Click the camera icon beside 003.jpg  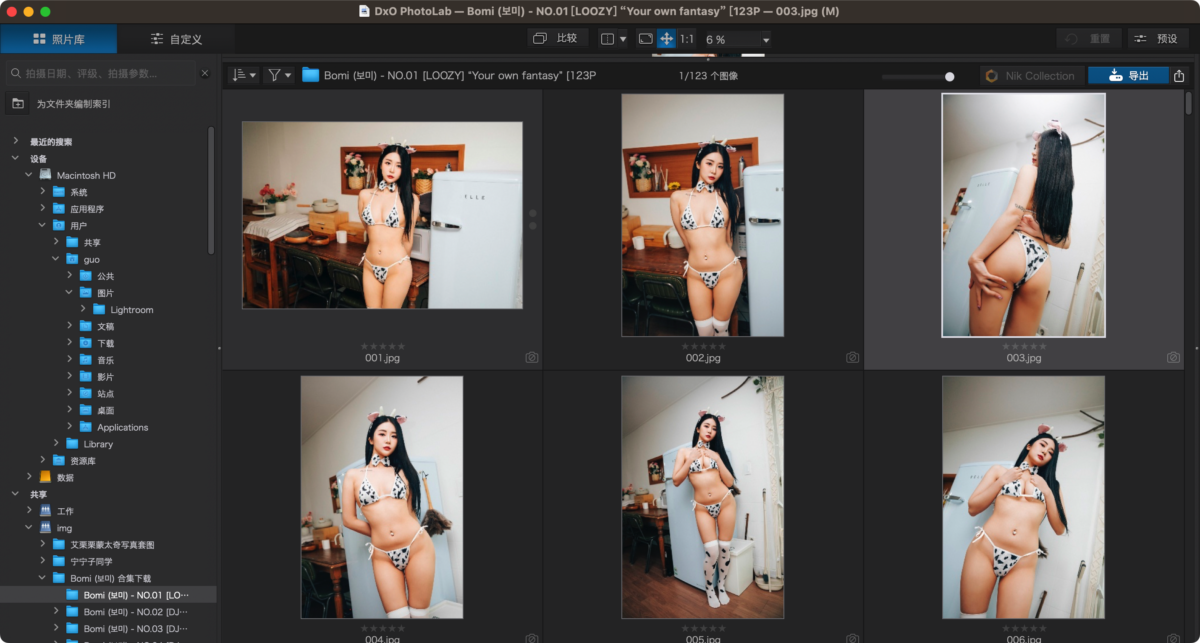1173,357
